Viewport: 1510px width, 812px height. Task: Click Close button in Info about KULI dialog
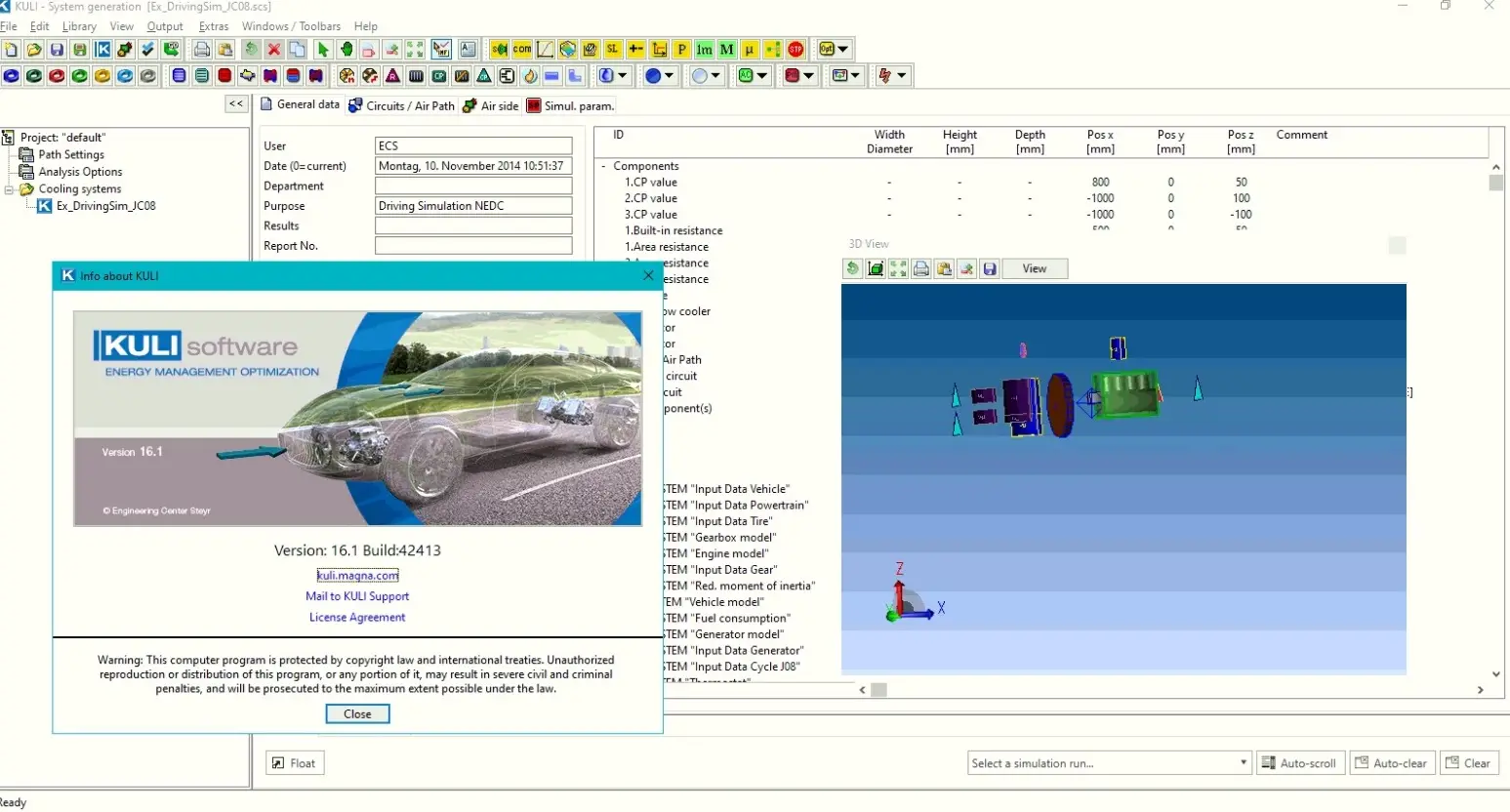357,714
